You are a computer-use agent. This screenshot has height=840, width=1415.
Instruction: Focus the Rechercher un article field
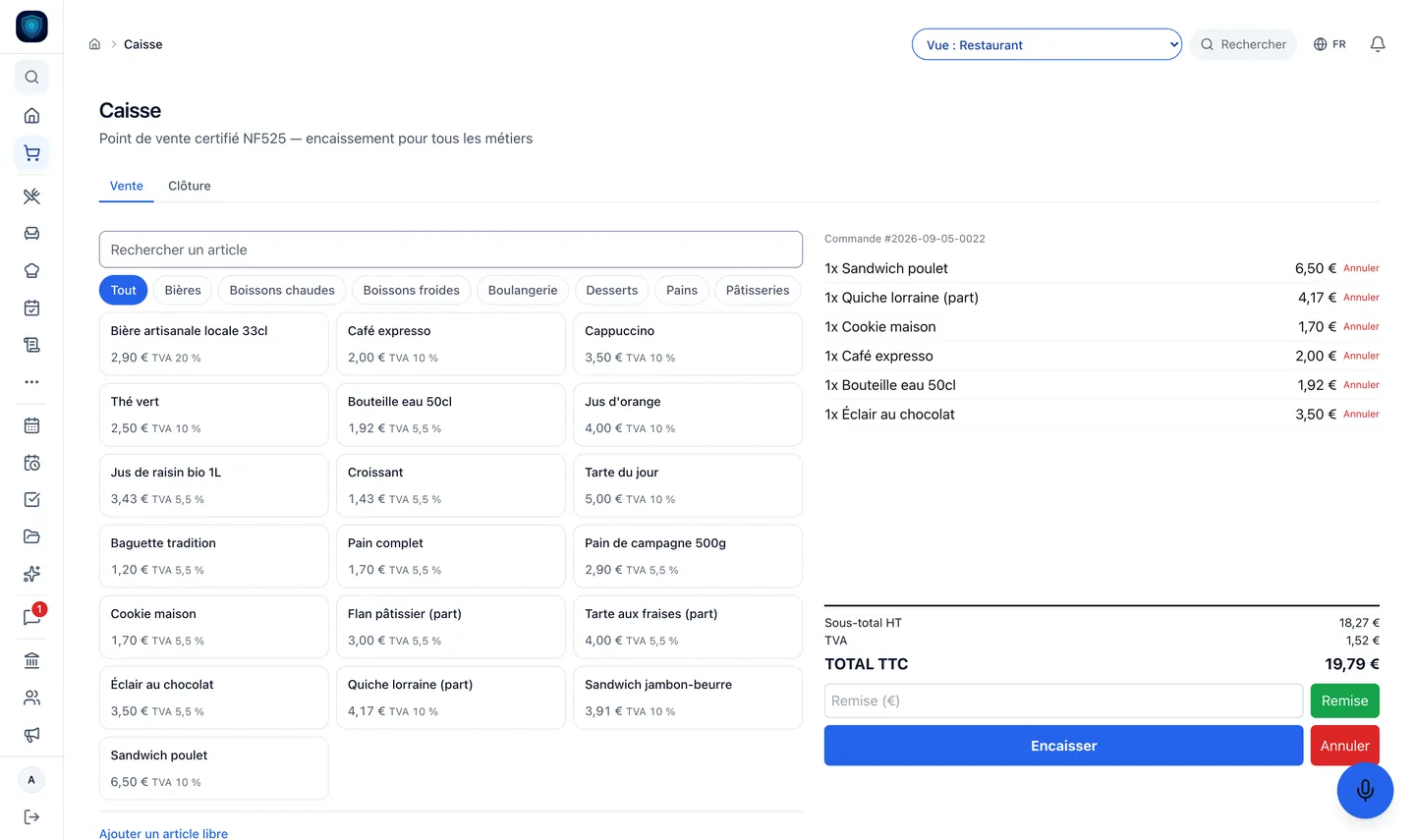[451, 250]
